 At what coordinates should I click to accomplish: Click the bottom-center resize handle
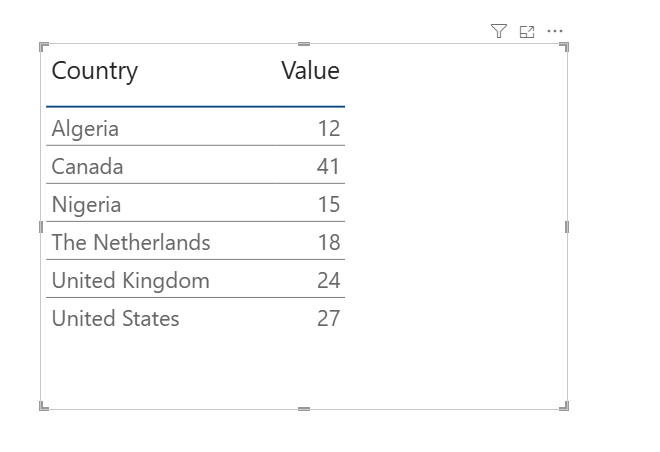(304, 408)
